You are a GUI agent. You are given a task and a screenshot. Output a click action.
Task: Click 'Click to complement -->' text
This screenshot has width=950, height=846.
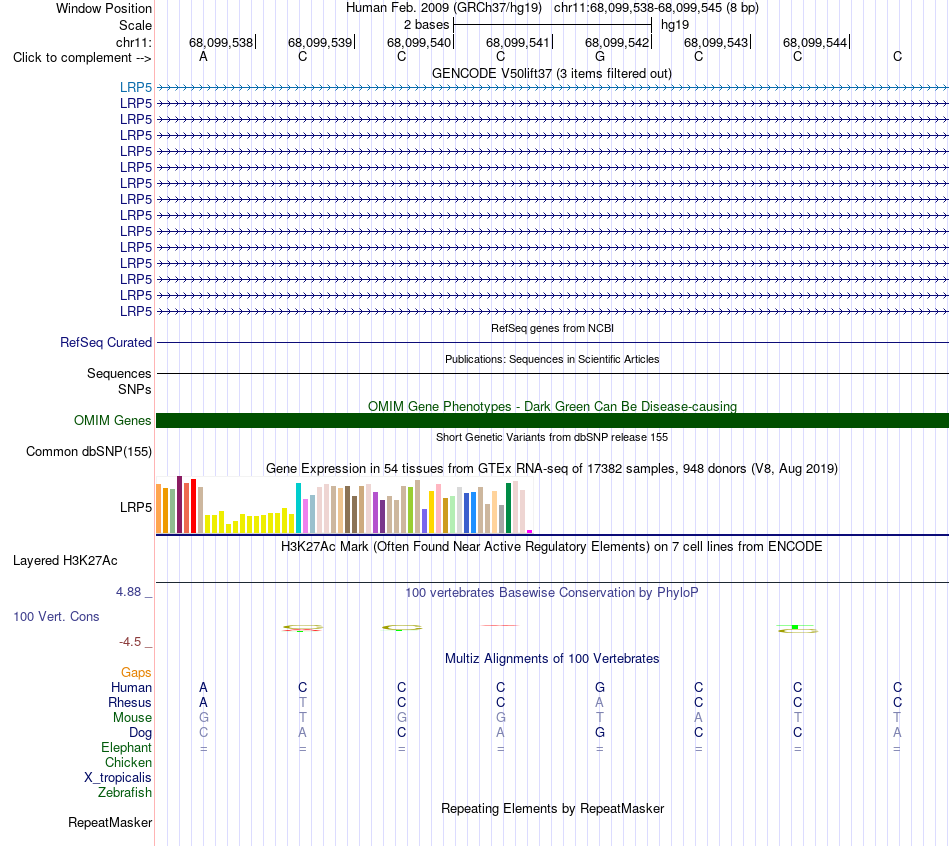82,58
